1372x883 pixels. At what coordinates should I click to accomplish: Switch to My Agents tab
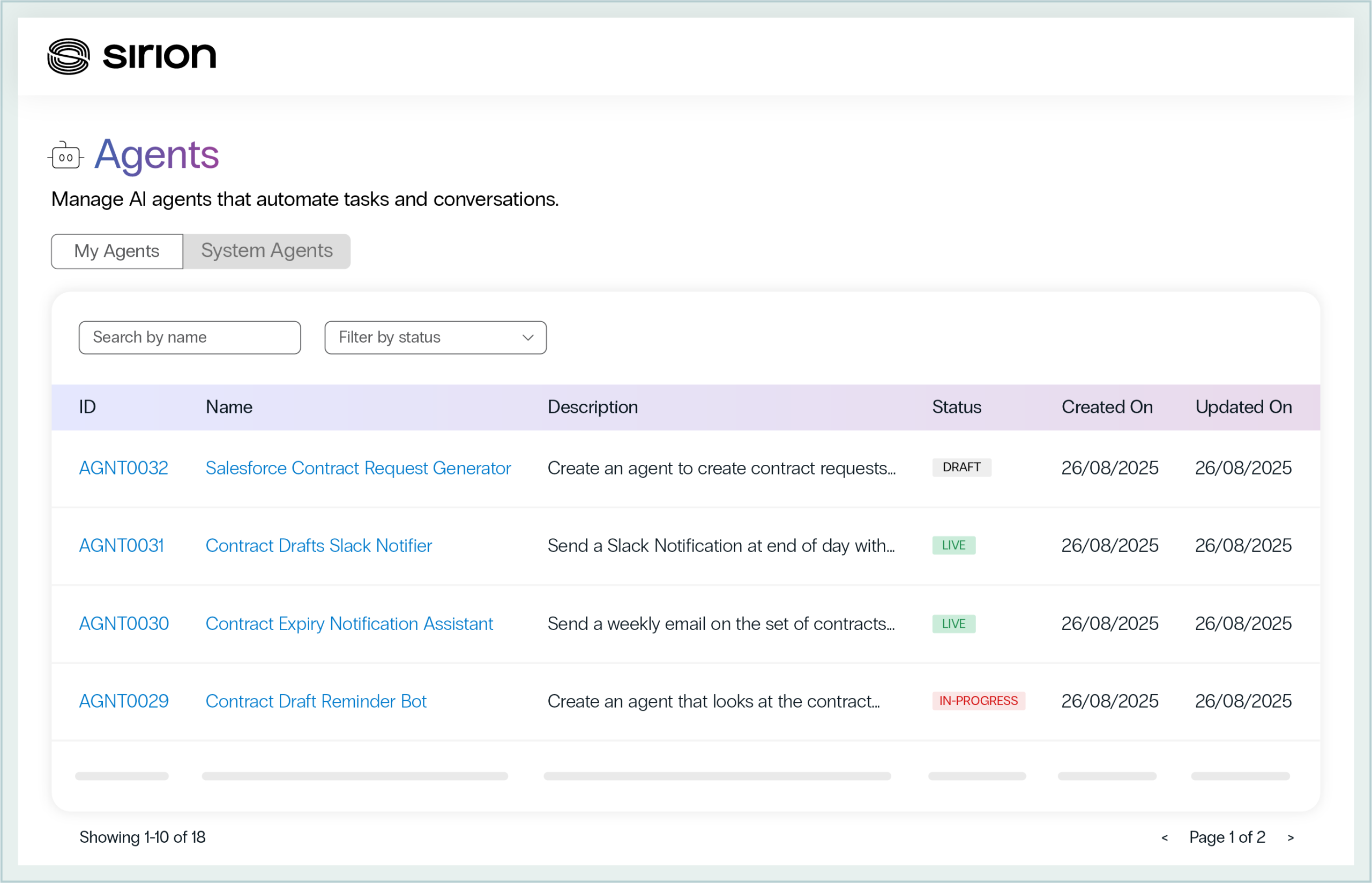tap(117, 251)
